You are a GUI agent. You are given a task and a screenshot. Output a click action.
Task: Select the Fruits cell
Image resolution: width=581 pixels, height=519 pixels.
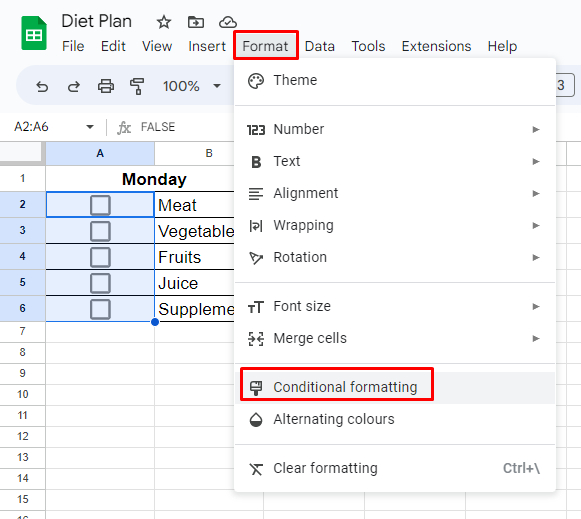coord(195,257)
